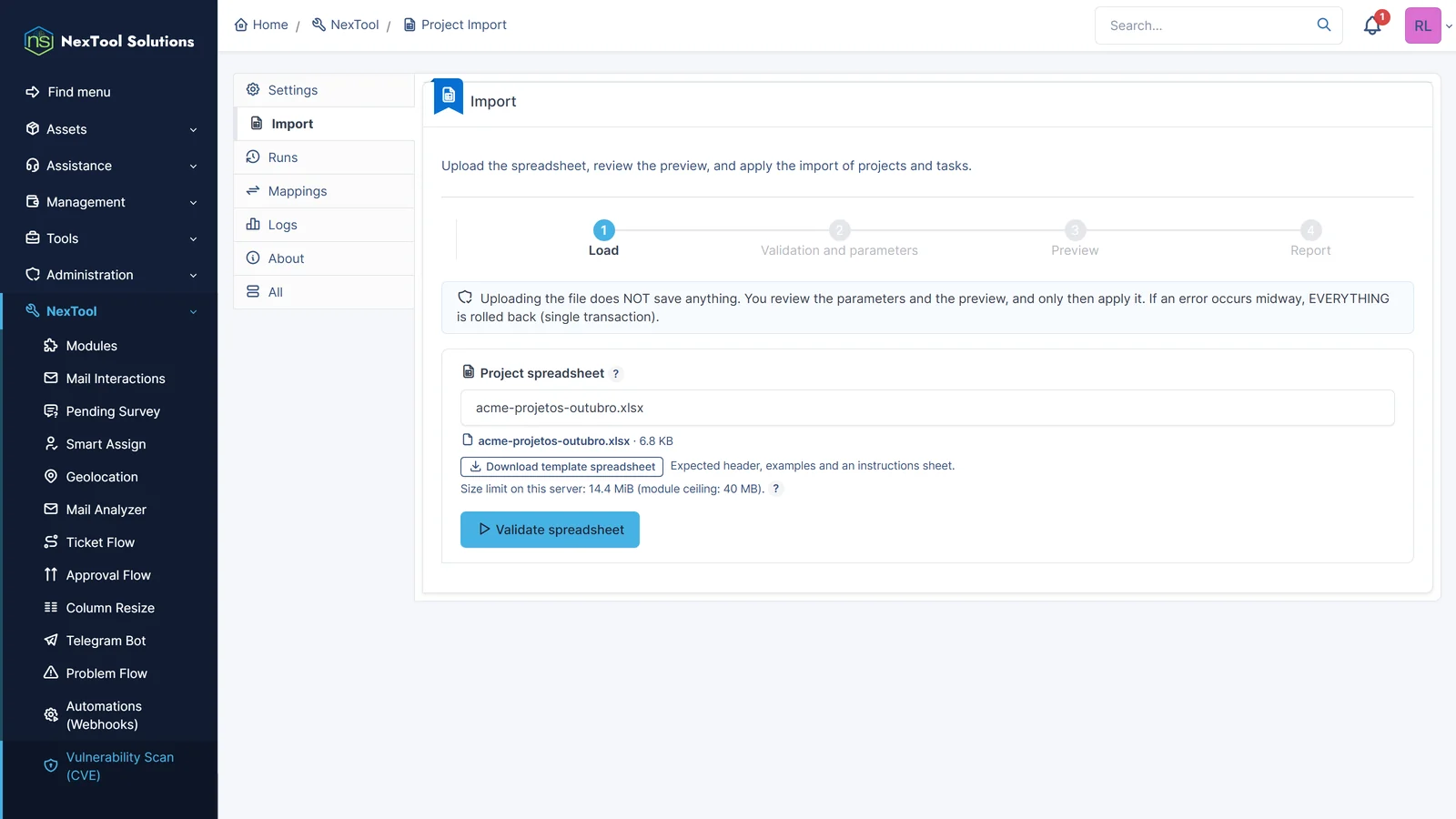Download the template spreadsheet
1456x819 pixels.
click(x=561, y=467)
